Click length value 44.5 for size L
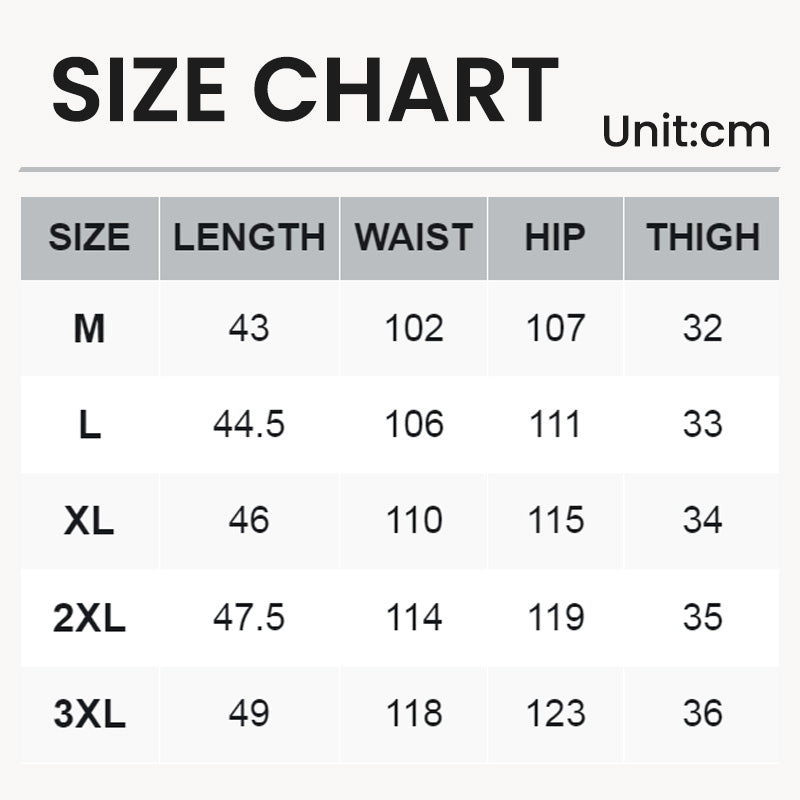Viewport: 800px width, 800px height. 249,425
